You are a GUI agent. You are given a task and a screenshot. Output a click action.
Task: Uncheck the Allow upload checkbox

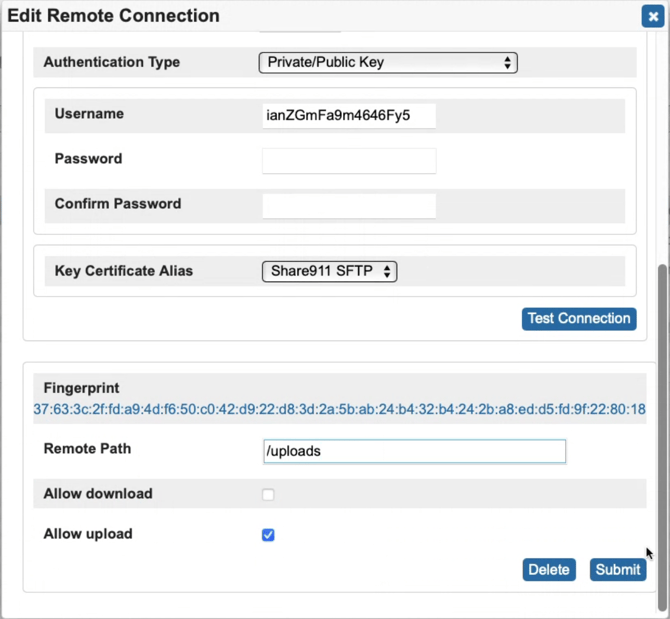point(268,535)
